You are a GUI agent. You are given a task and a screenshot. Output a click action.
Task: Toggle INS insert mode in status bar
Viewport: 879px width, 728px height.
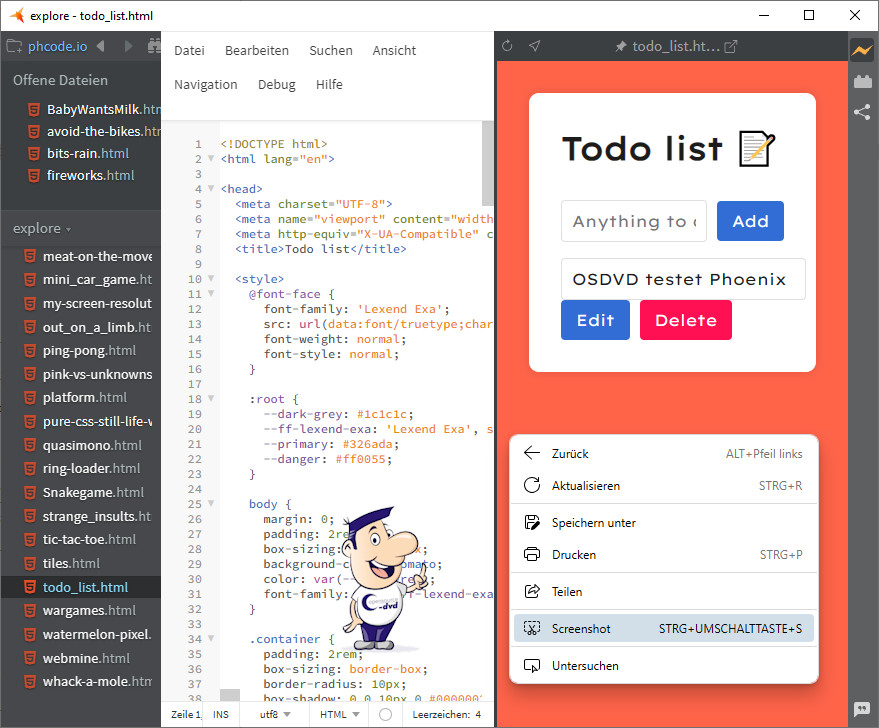point(221,715)
